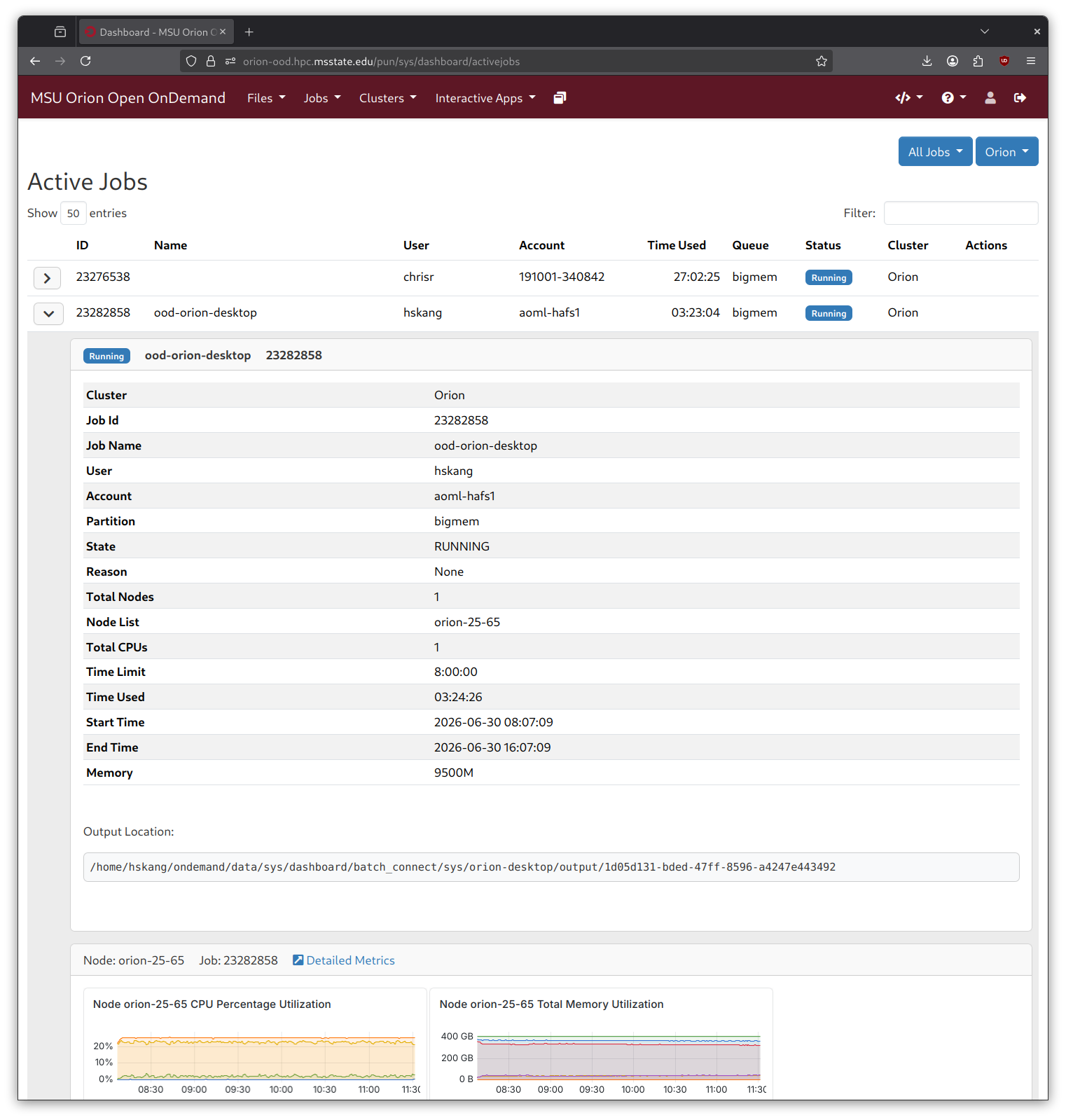Screen dimensions: 1066x1120
Task: Open new browser tab with plus
Action: [x=249, y=32]
